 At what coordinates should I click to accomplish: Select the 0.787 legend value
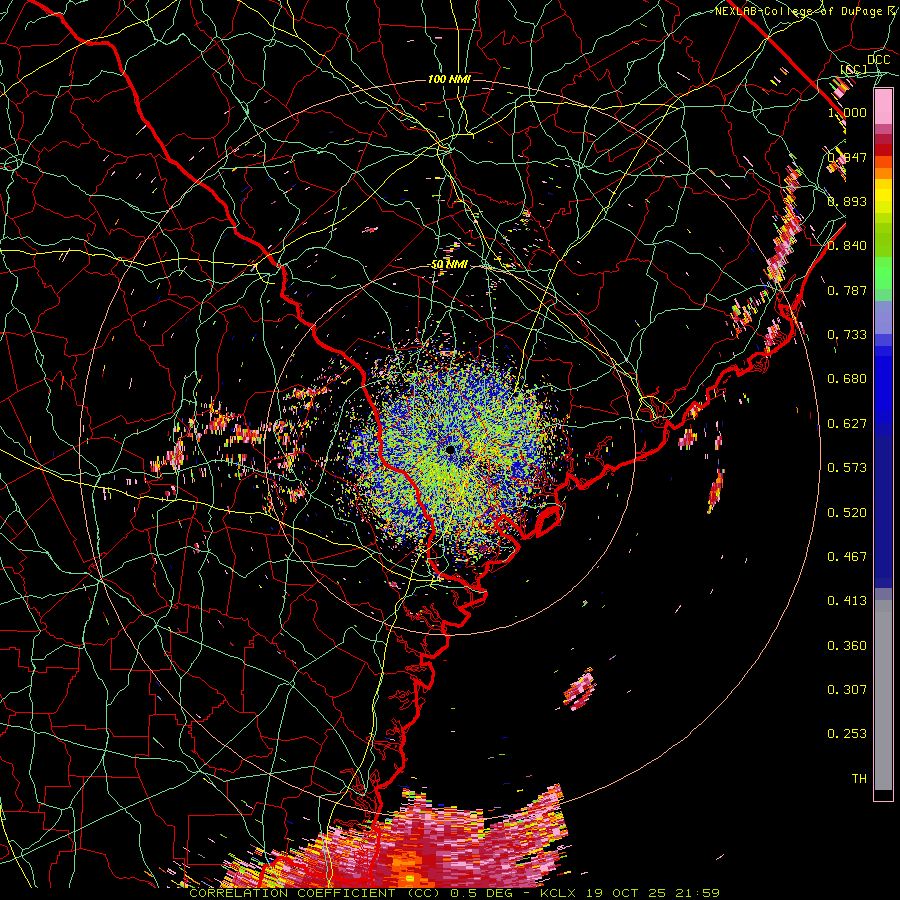[847, 290]
